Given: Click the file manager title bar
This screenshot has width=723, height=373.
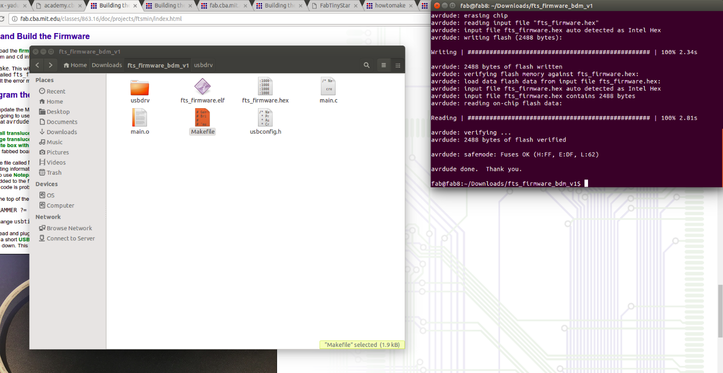Looking at the screenshot, I should click(217, 52).
